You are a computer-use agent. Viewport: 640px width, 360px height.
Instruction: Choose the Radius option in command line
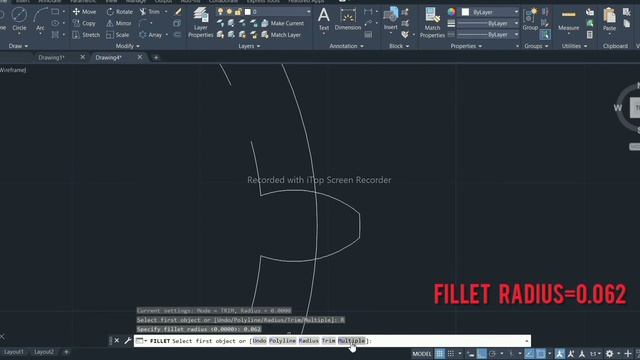[x=309, y=340]
